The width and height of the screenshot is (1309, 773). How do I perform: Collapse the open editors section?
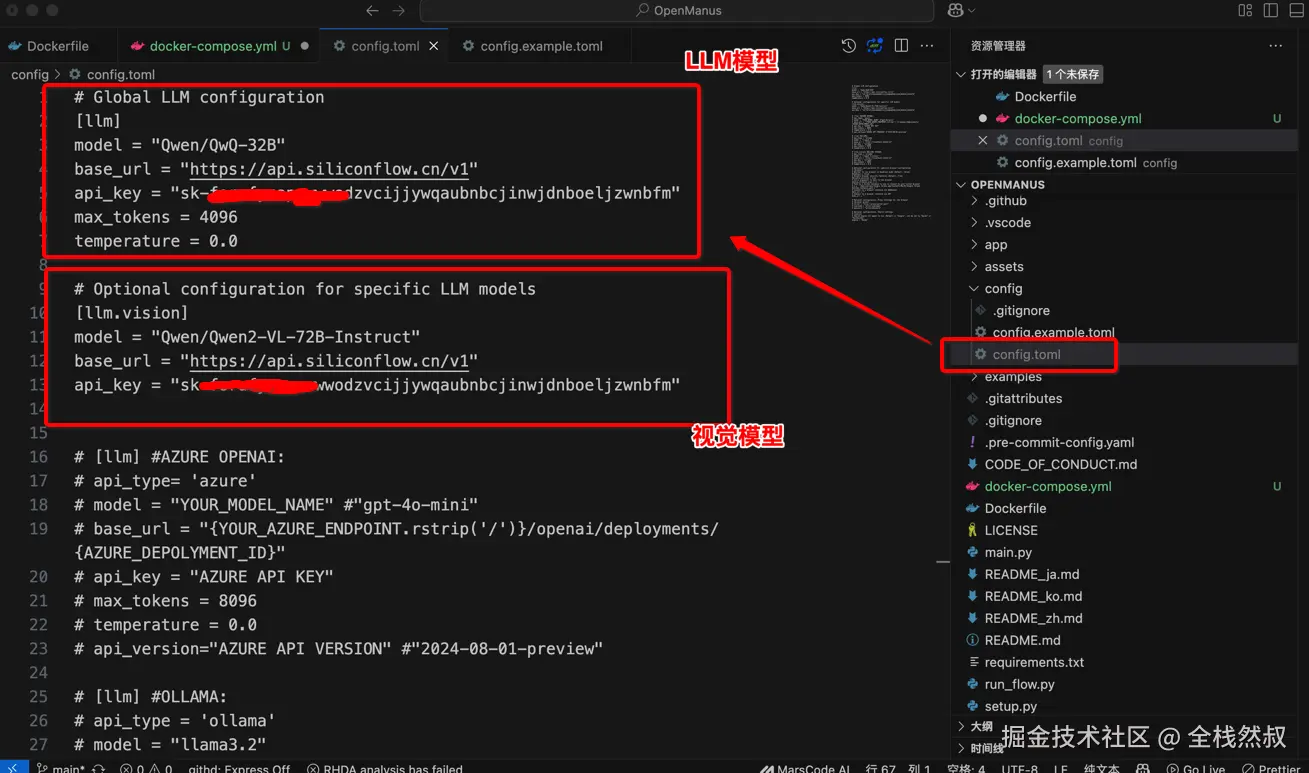click(x=962, y=74)
